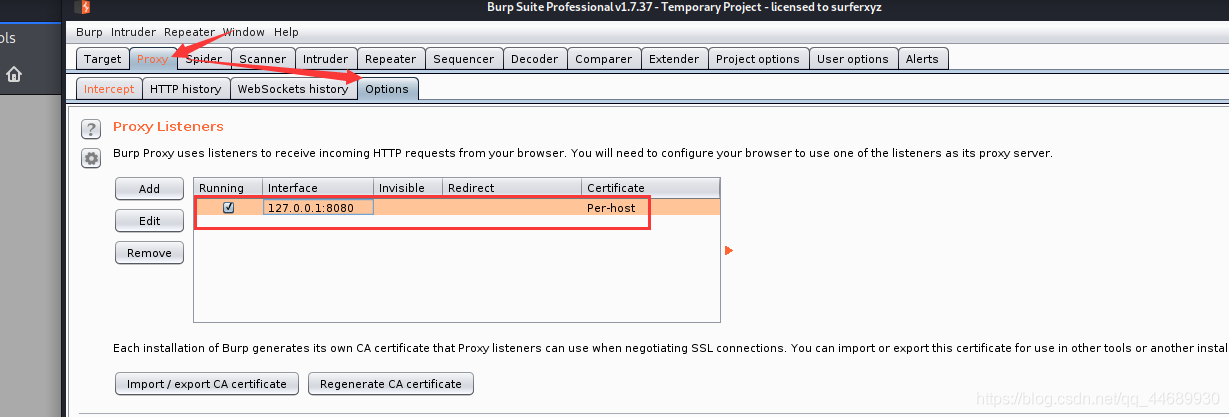Click Remove to delete the listener

click(x=149, y=253)
